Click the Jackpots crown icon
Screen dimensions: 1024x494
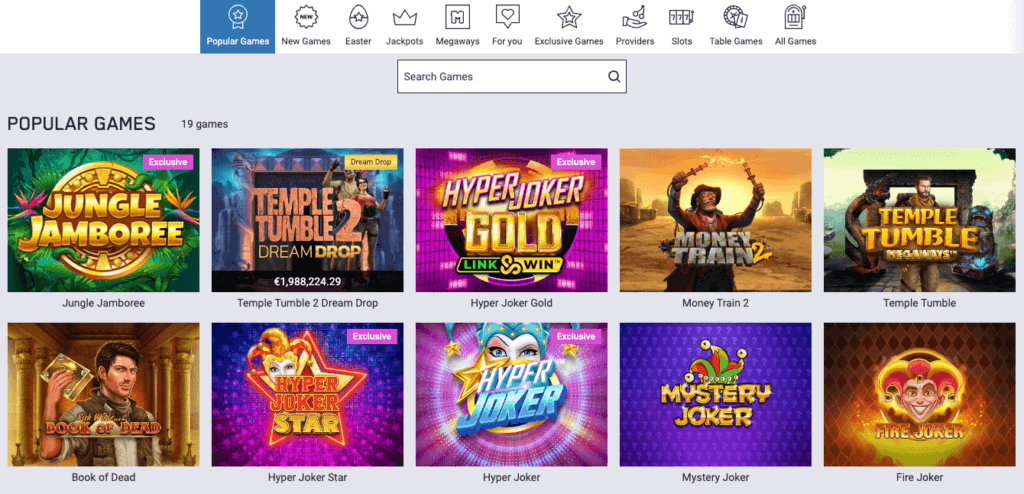point(404,18)
